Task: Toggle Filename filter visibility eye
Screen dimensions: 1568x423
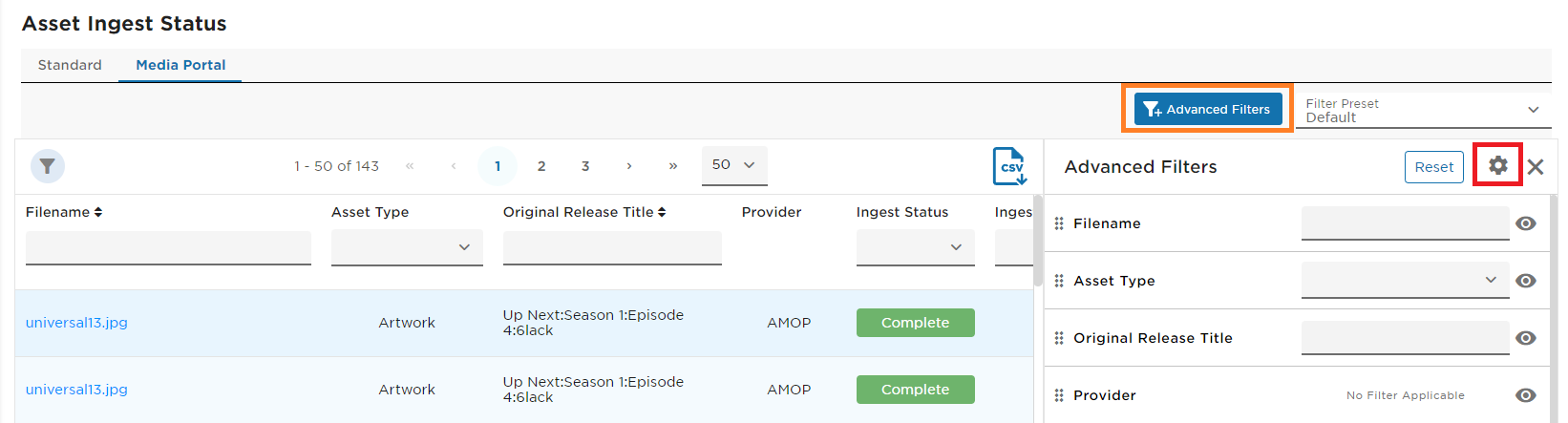Action: click(1526, 223)
